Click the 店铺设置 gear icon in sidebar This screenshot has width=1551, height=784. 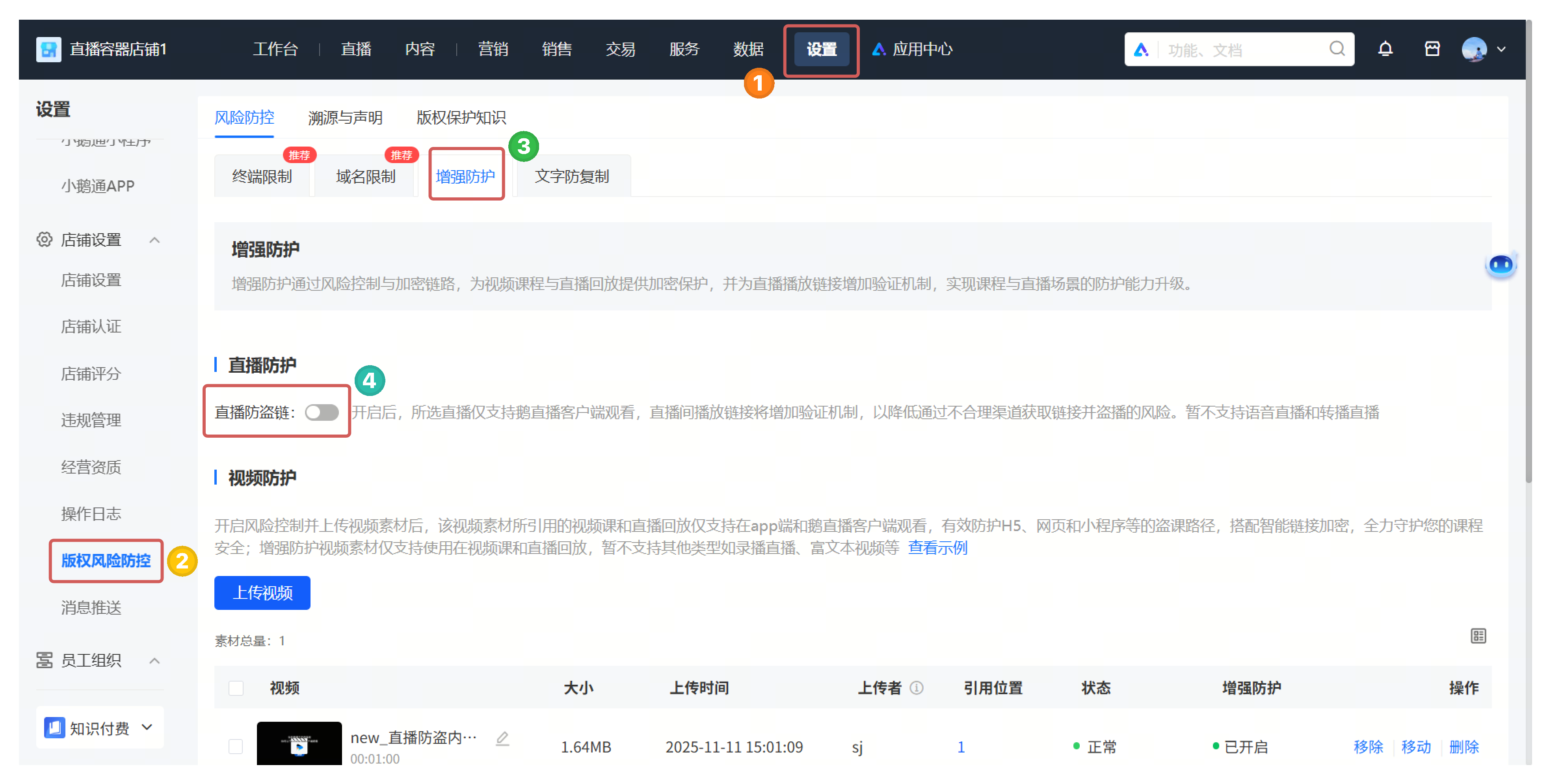[x=44, y=240]
